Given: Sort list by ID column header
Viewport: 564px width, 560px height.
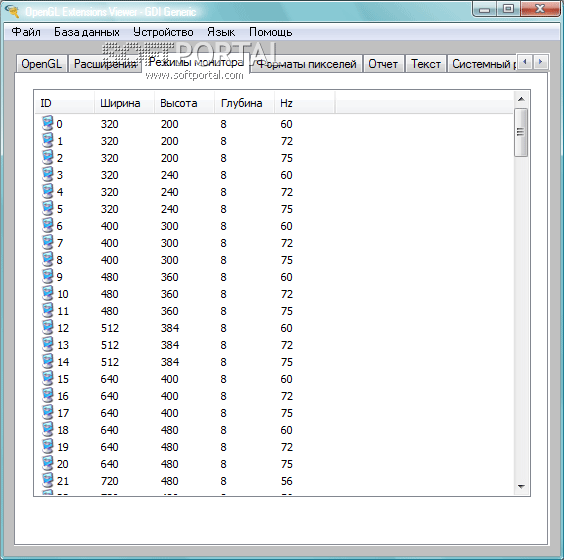Looking at the screenshot, I should point(65,103).
